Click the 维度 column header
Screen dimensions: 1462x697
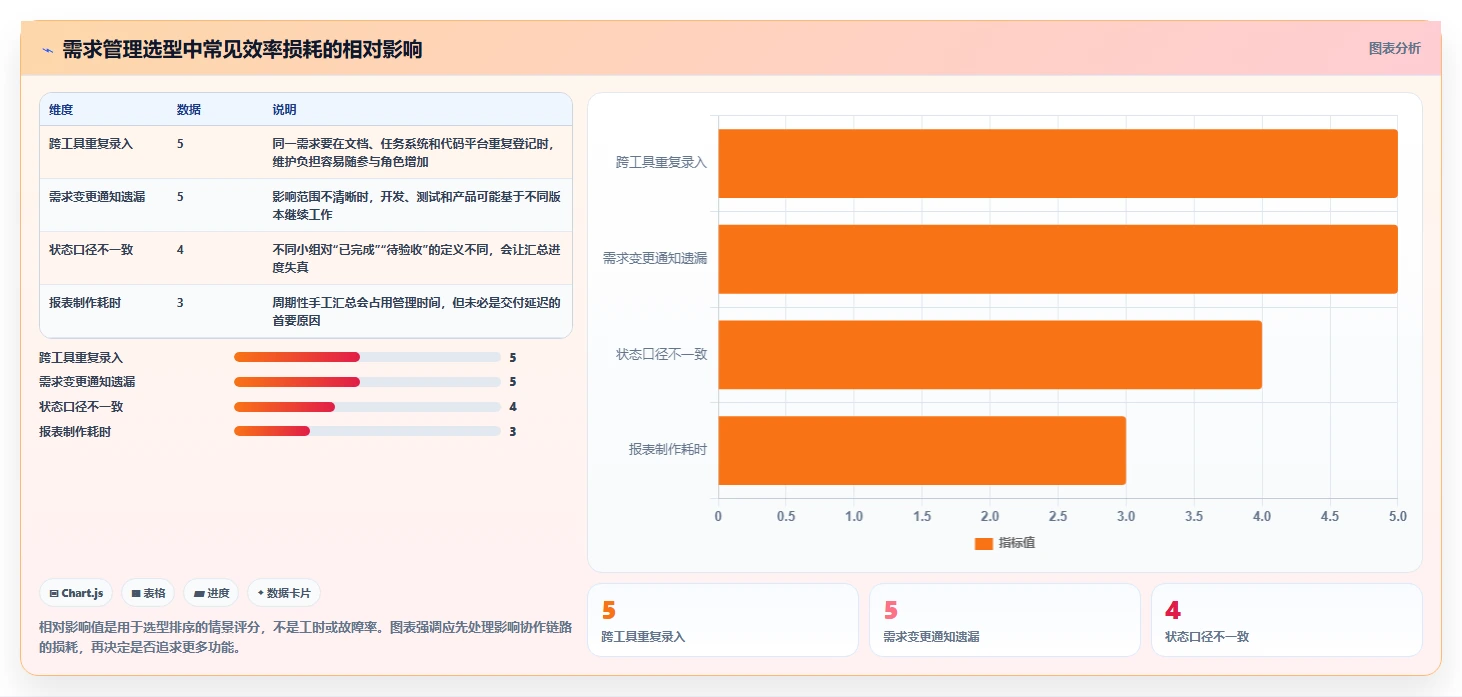click(x=61, y=110)
